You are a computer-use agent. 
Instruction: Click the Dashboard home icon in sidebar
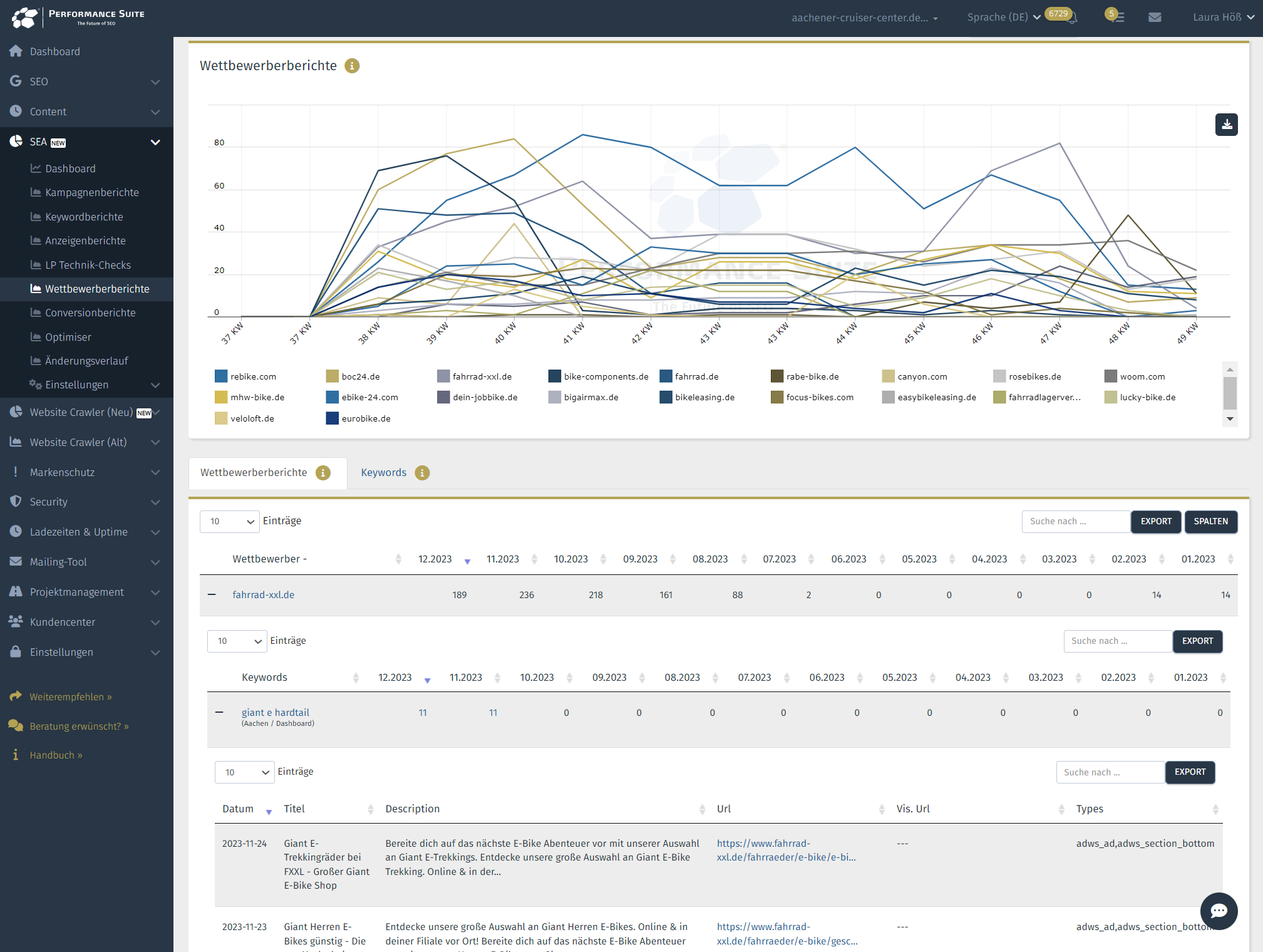click(x=16, y=51)
